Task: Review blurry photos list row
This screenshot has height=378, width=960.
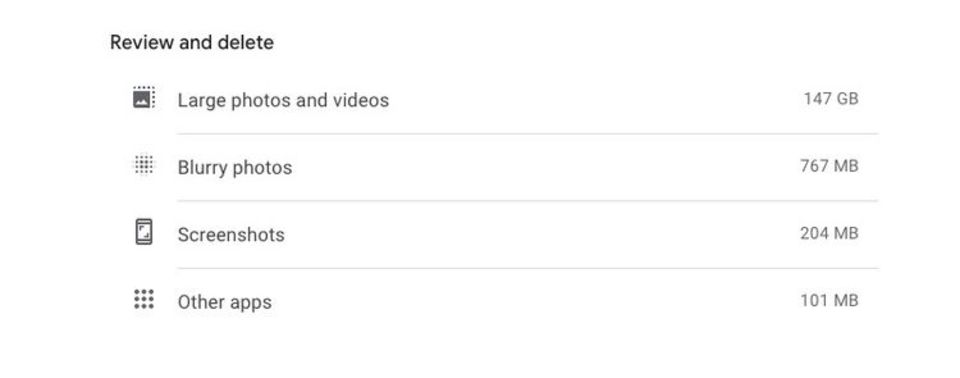Action: click(496, 167)
